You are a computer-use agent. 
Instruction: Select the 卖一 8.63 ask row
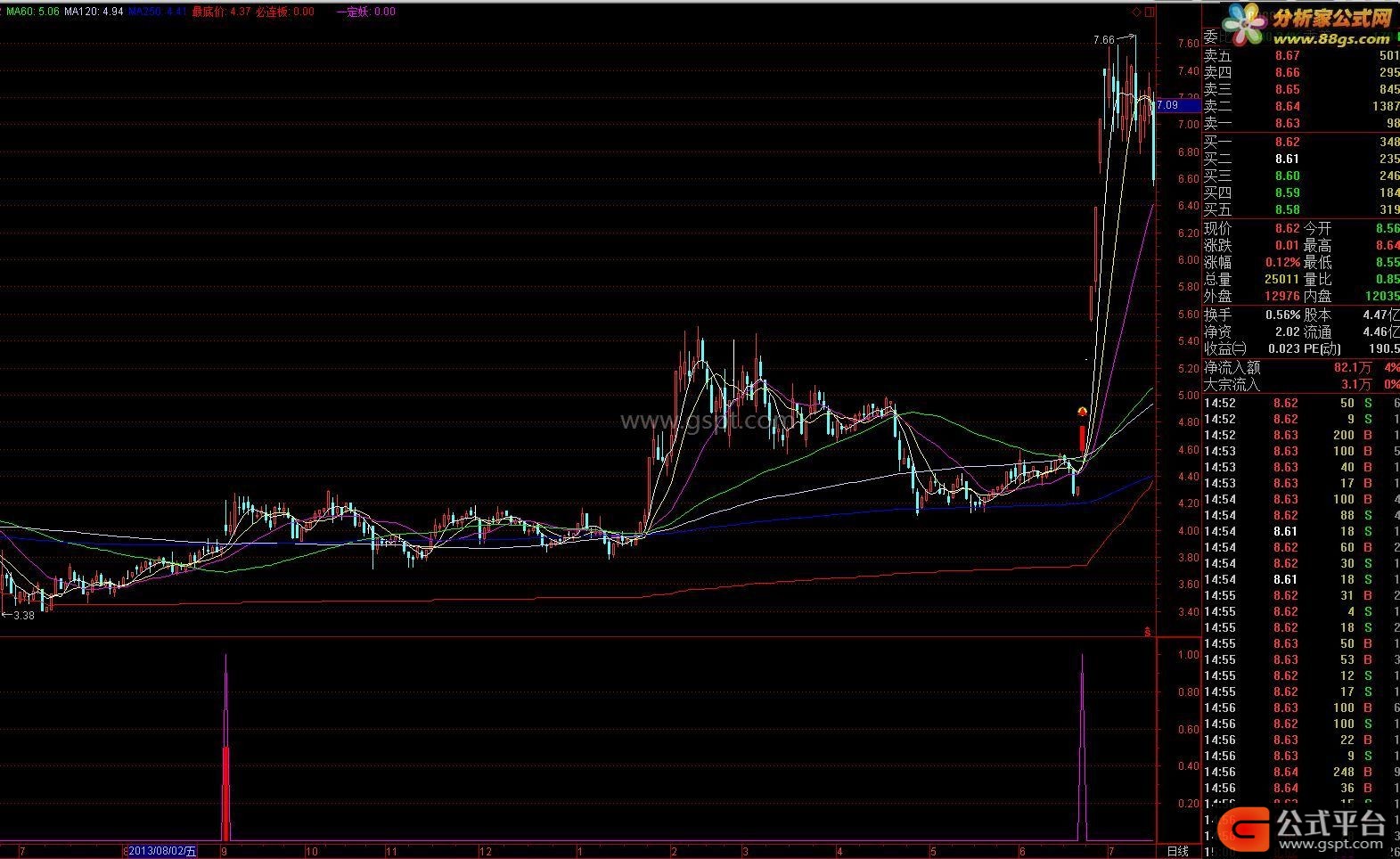1301,123
